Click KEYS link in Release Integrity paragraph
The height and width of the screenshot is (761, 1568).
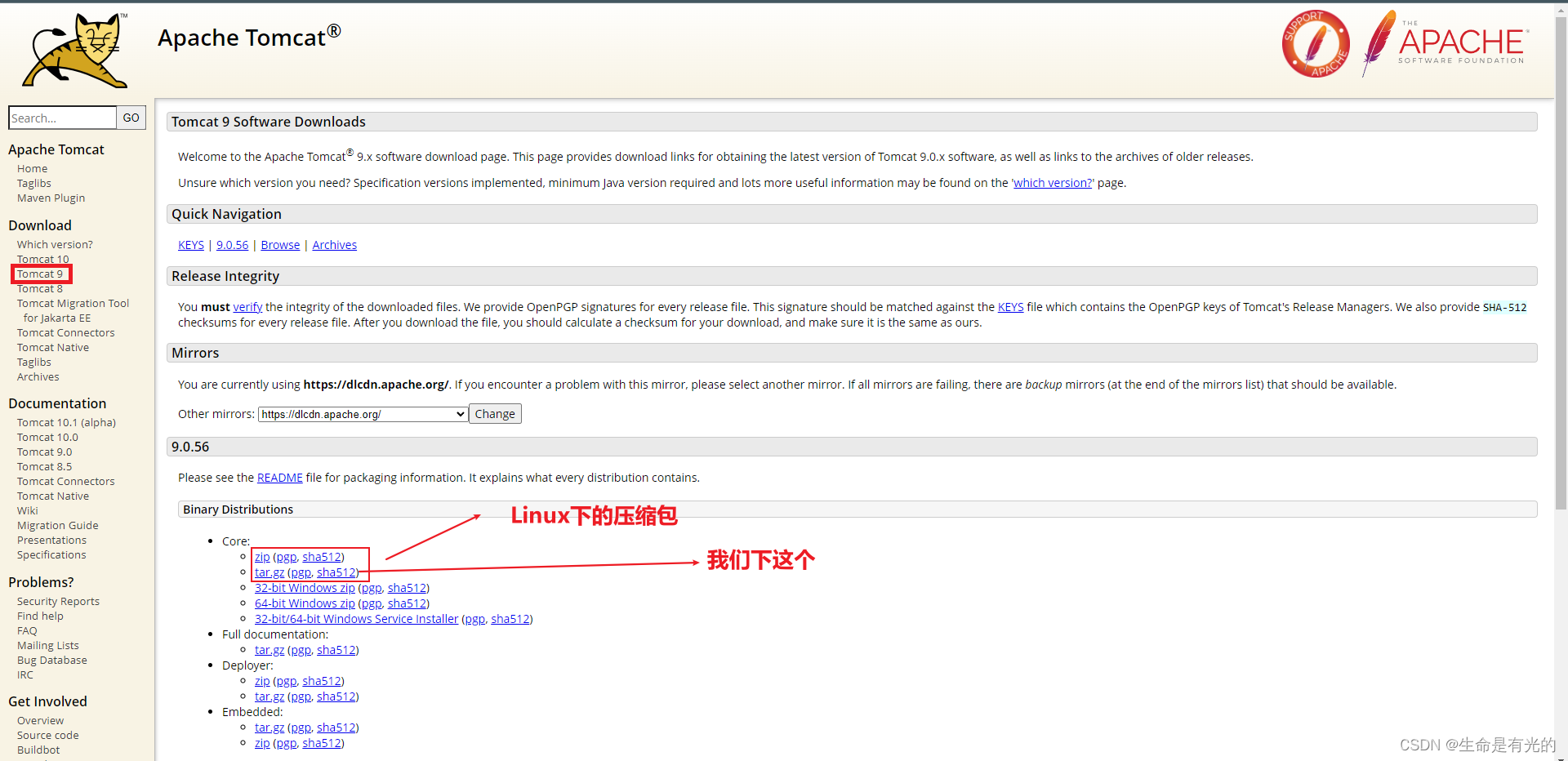coord(1010,307)
